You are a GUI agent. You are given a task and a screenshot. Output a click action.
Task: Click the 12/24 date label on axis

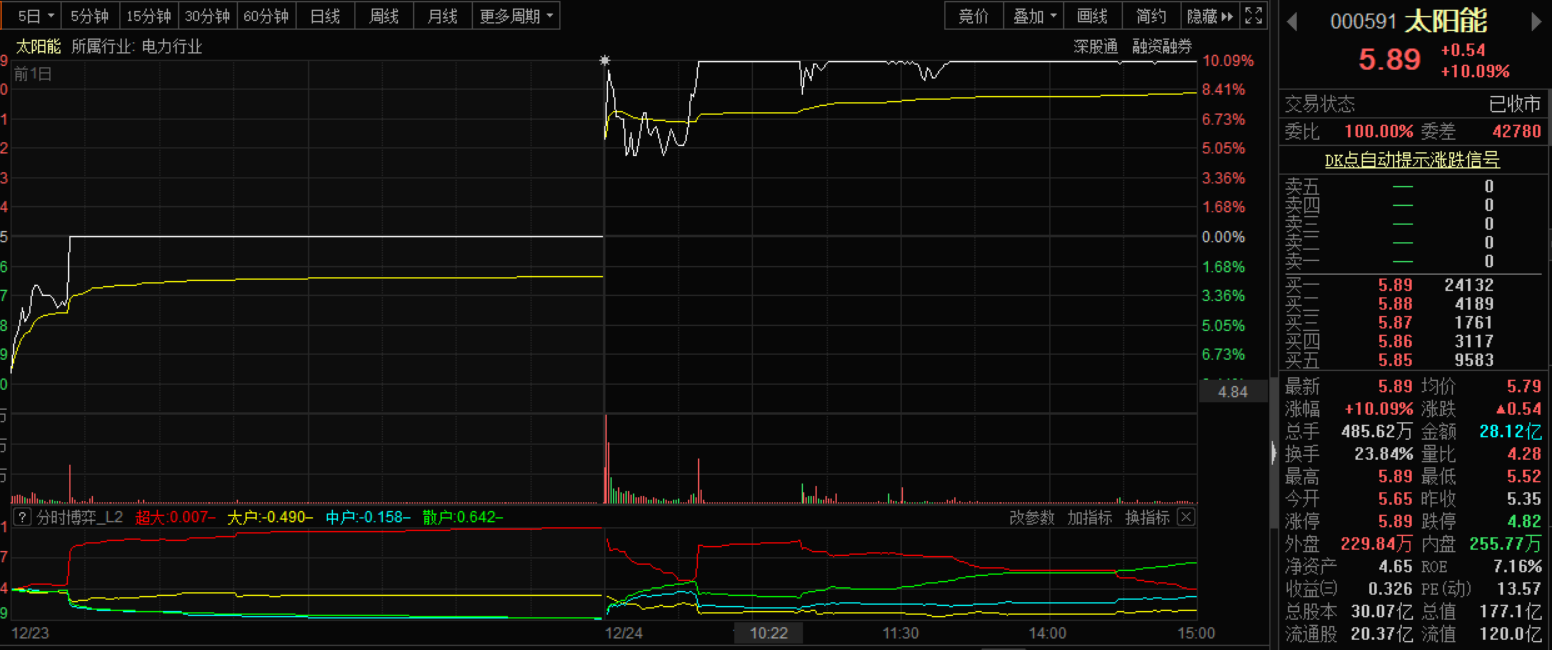click(624, 633)
